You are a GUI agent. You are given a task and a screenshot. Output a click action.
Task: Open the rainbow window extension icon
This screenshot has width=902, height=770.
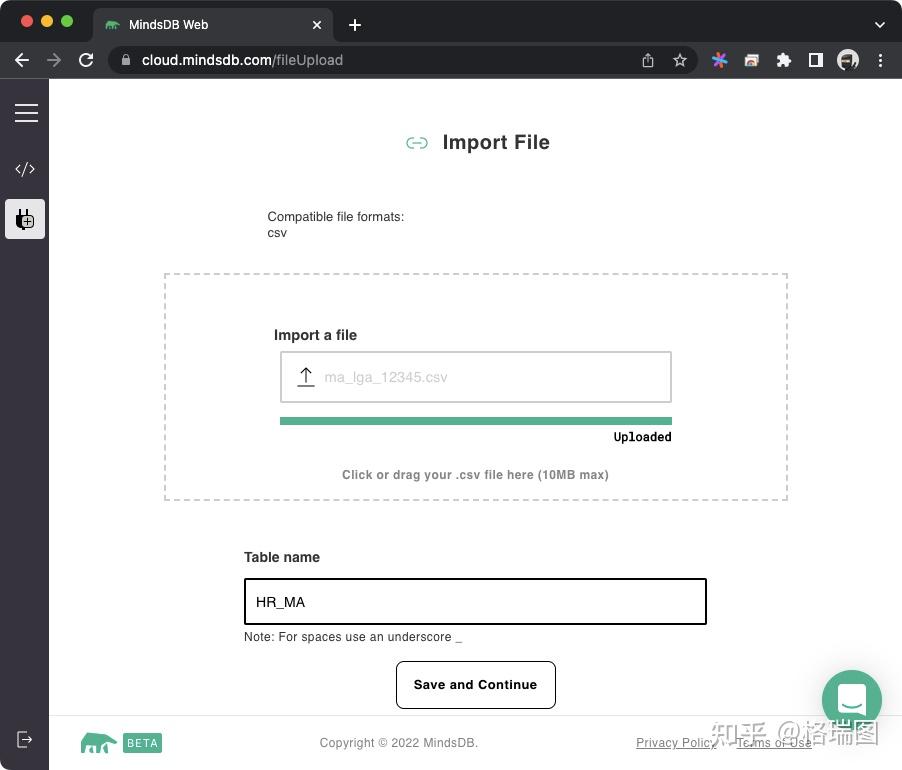coord(751,60)
